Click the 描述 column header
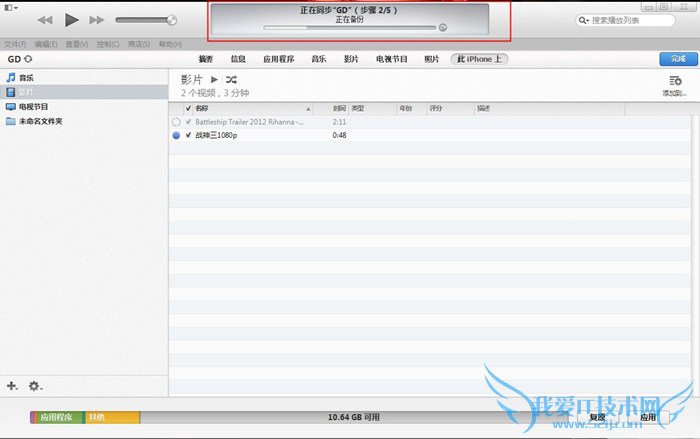Viewport: 700px width, 439px height. click(x=549, y=108)
